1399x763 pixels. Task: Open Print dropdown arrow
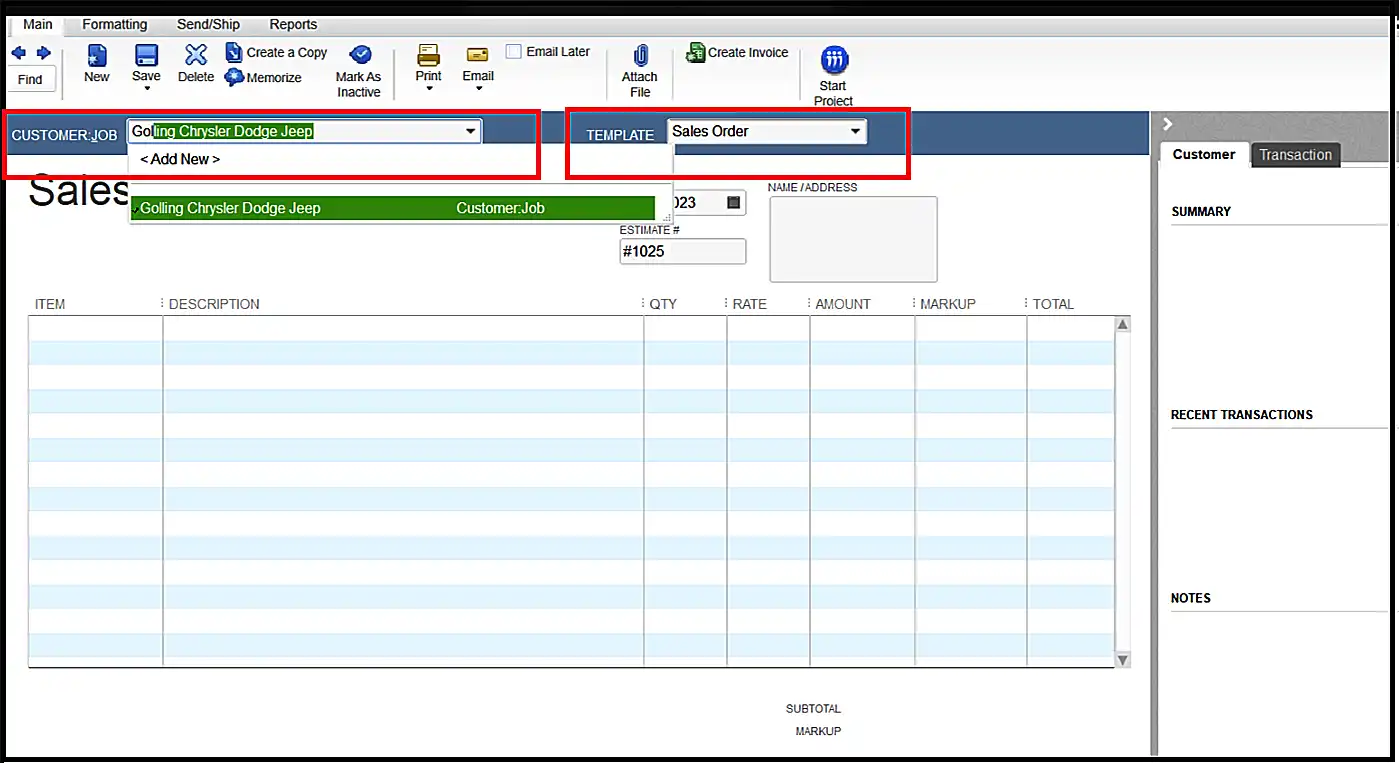point(429,89)
